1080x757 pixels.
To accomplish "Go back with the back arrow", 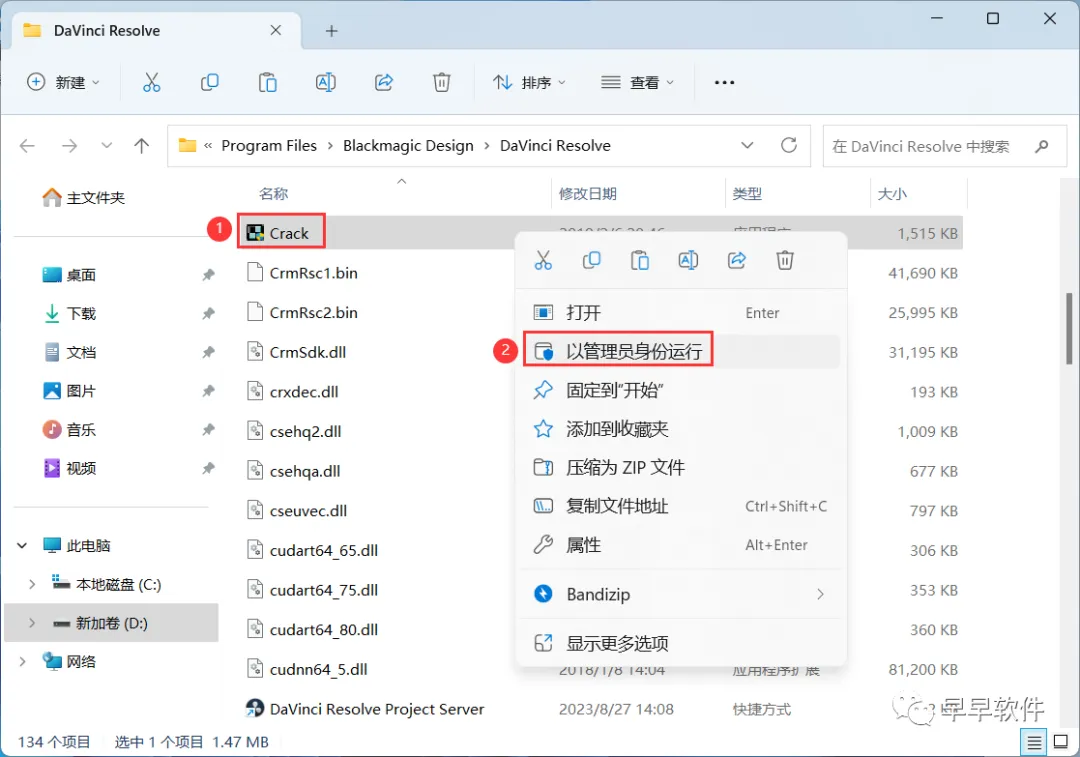I will tap(28, 146).
